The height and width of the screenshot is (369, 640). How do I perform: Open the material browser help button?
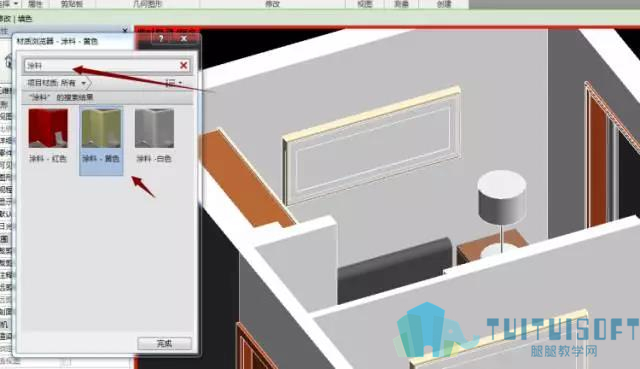[161, 39]
